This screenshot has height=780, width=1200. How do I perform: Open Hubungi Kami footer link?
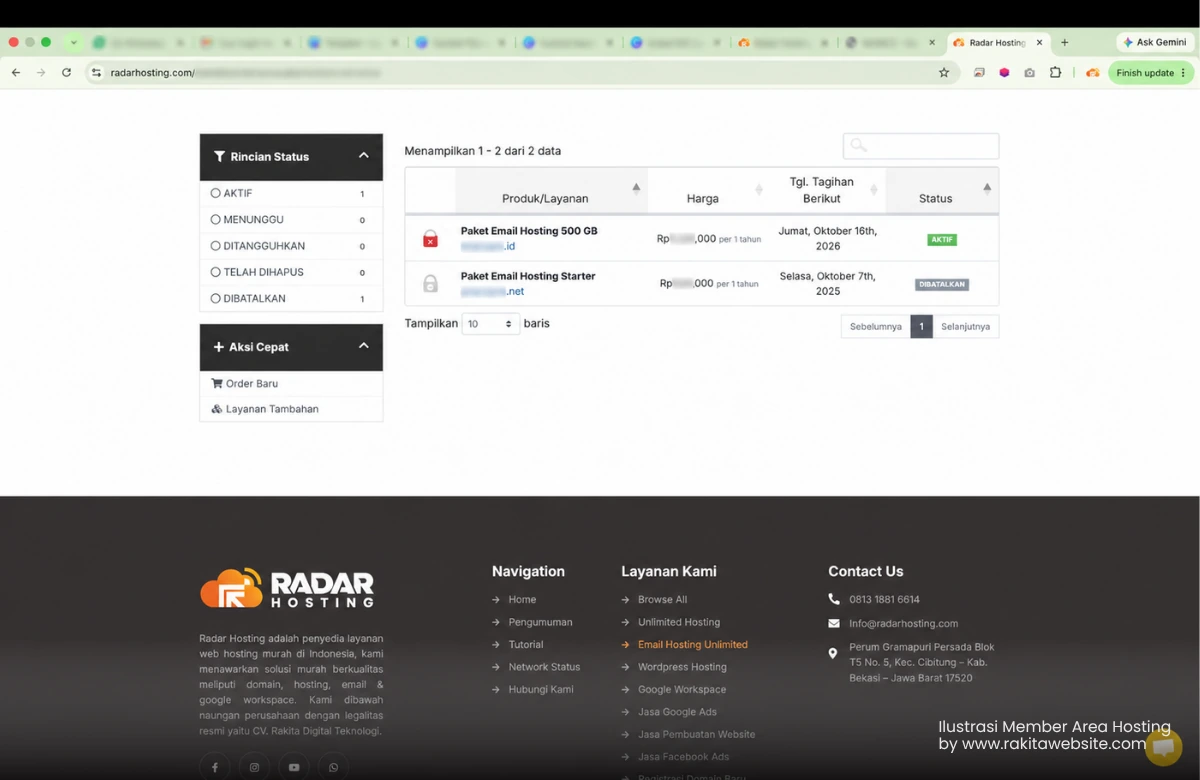coord(541,689)
